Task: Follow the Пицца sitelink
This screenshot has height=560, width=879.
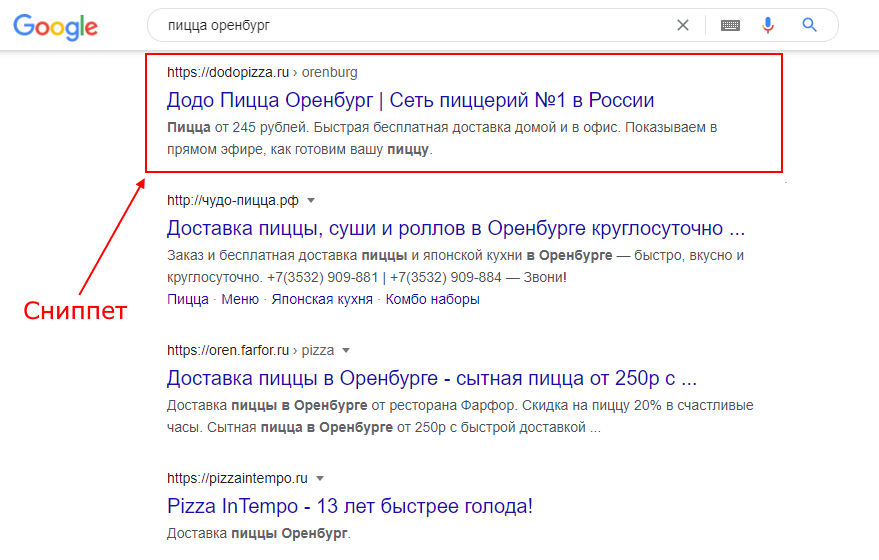Action: [188, 299]
